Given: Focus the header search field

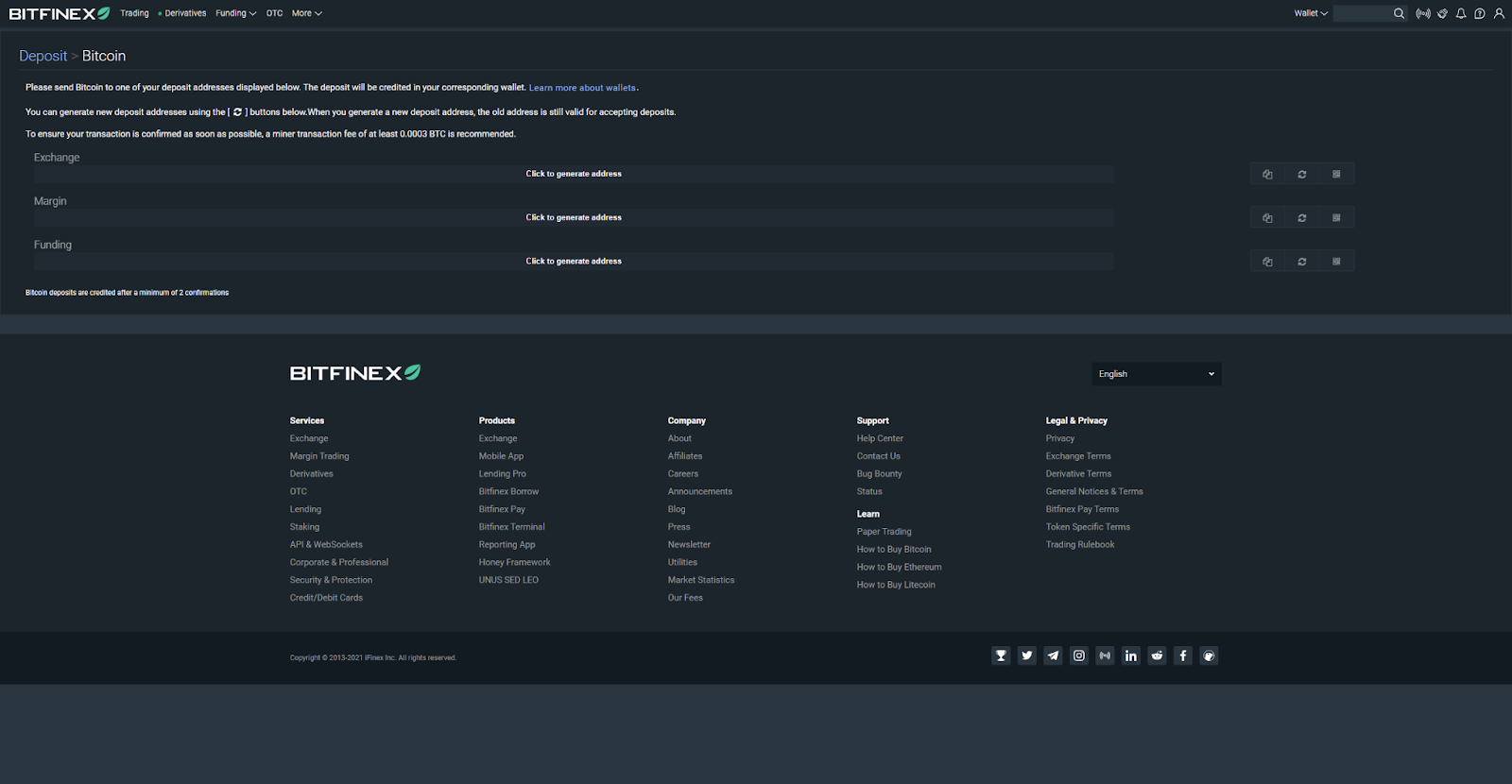Looking at the screenshot, I should pos(1362,13).
